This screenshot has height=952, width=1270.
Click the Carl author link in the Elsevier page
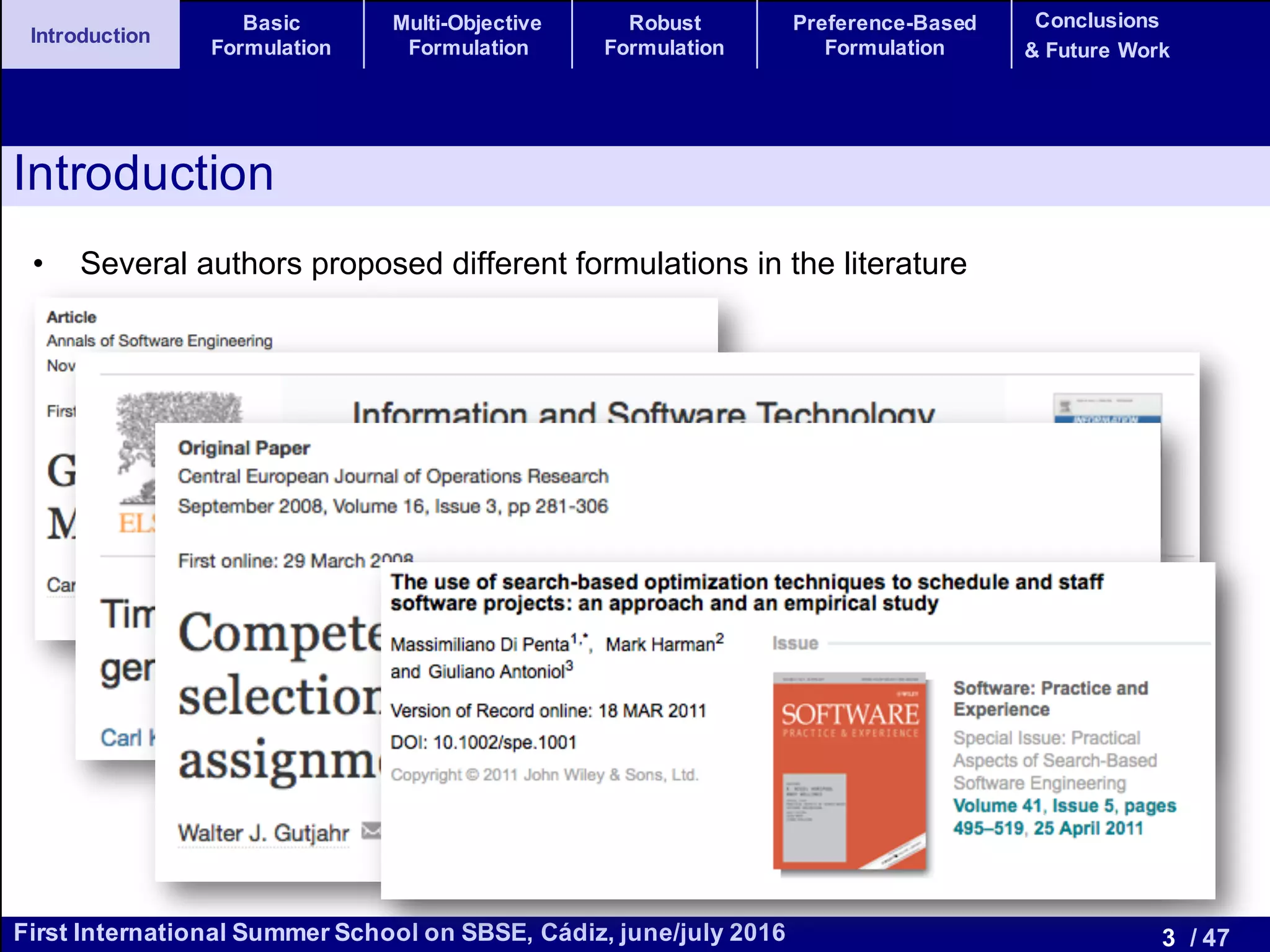(127, 738)
